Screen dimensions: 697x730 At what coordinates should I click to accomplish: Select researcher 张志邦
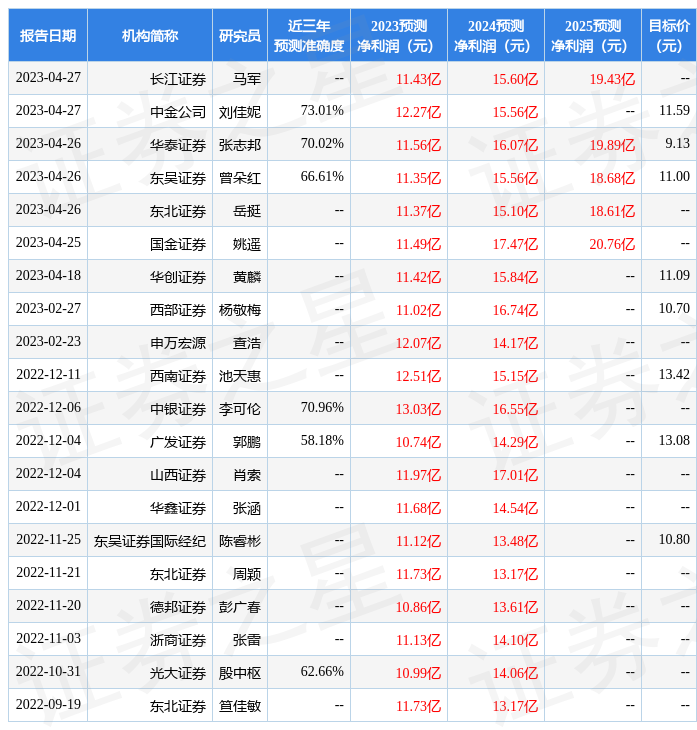point(240,145)
